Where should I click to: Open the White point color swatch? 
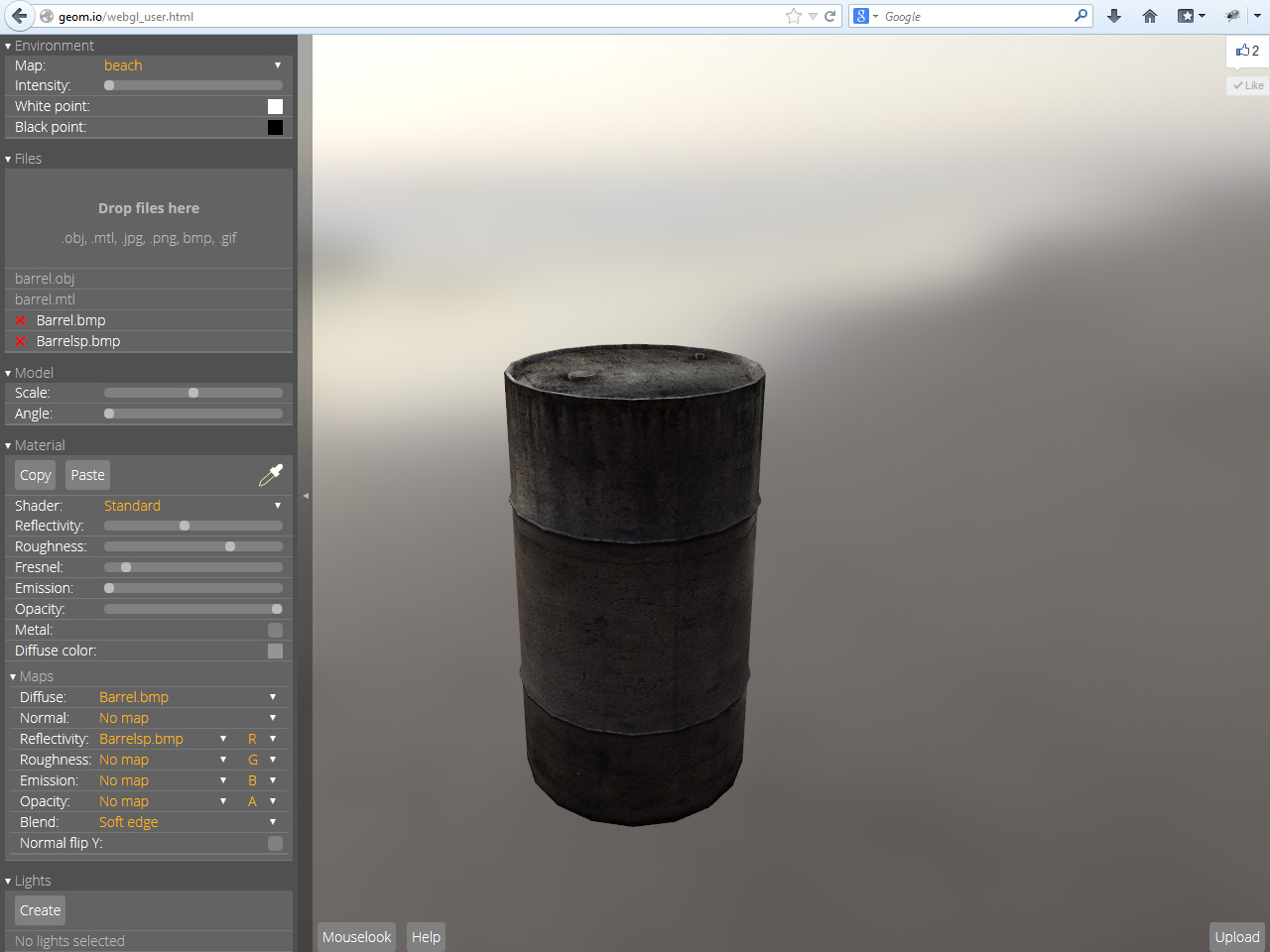275,106
